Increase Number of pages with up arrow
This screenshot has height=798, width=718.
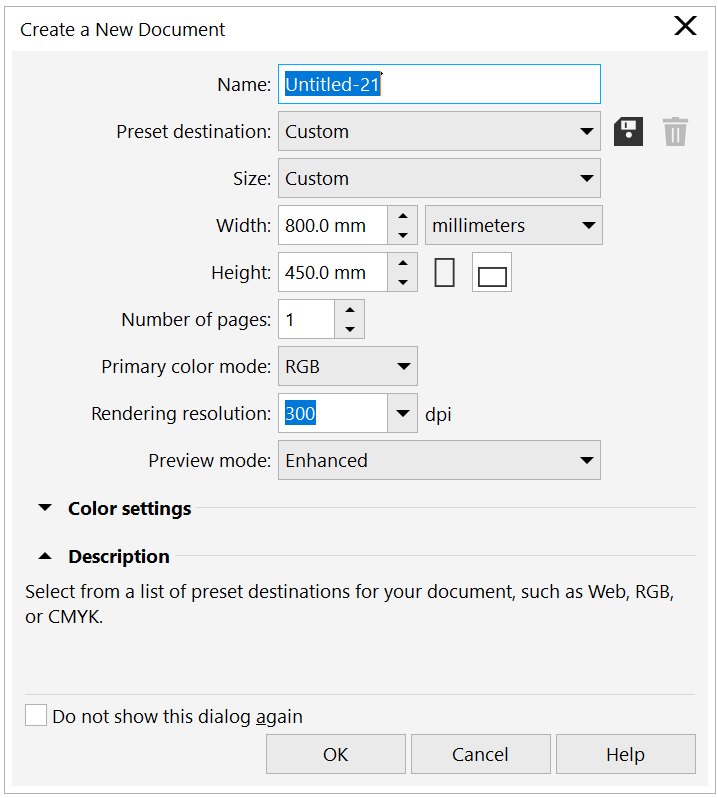pyautogui.click(x=350, y=310)
